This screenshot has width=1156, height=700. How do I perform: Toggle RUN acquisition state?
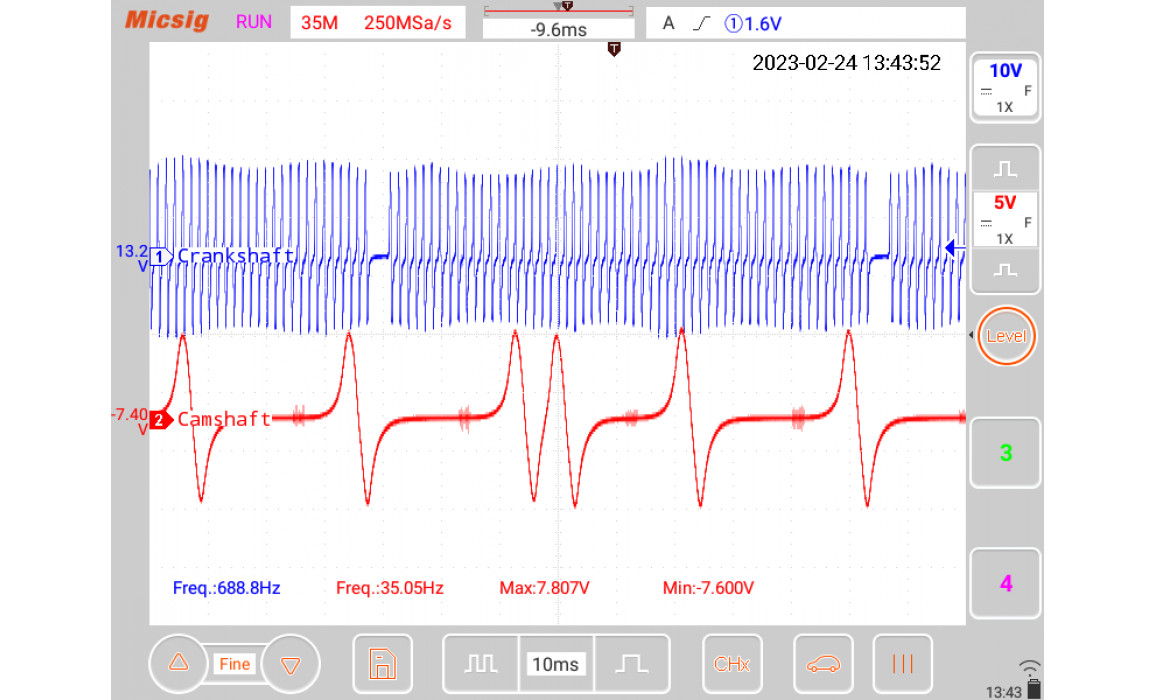click(x=254, y=22)
